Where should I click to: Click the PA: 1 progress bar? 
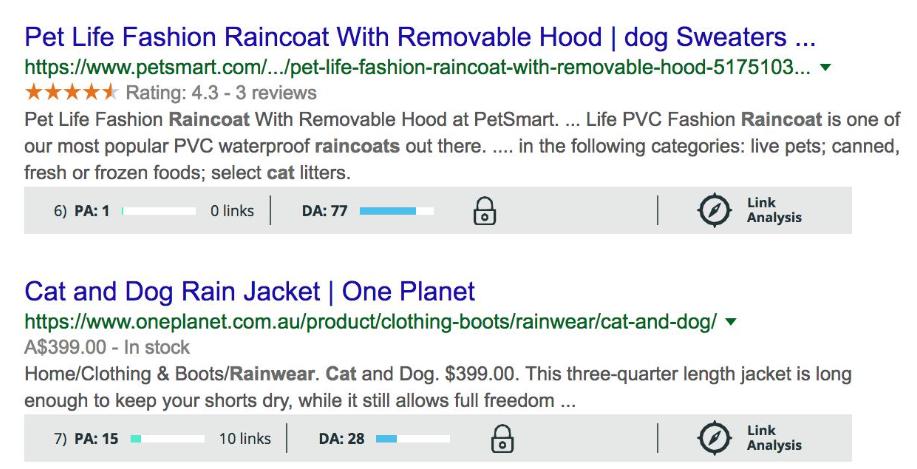[158, 211]
